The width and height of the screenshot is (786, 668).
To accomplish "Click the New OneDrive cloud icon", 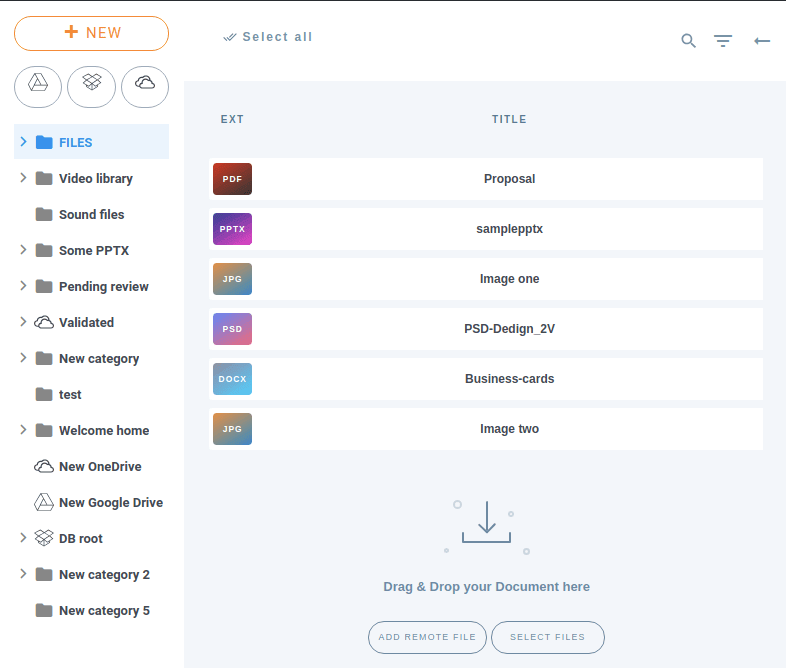I will pyautogui.click(x=44, y=467).
